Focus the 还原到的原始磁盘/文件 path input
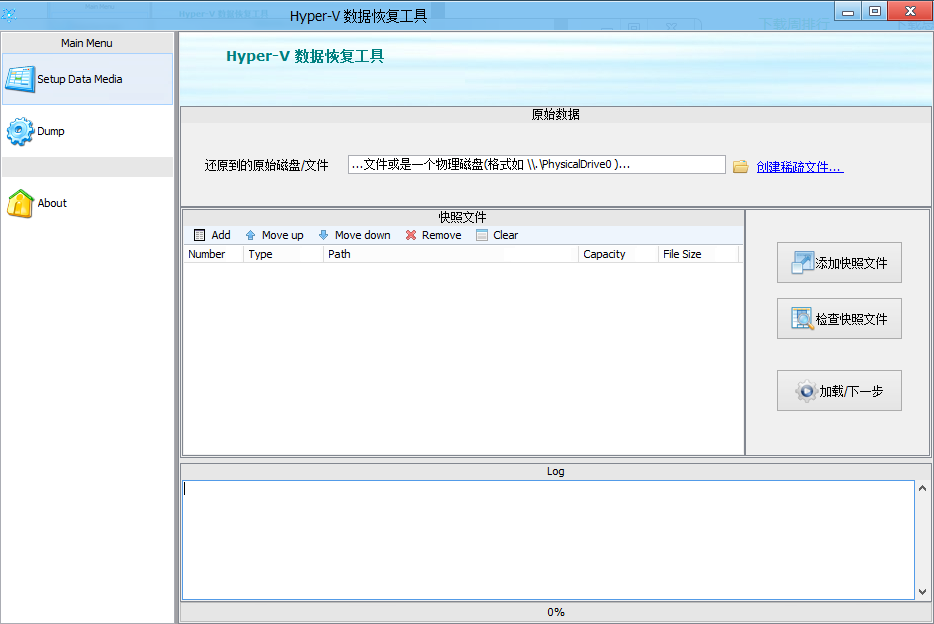Viewport: 934px width, 624px height. (x=537, y=164)
